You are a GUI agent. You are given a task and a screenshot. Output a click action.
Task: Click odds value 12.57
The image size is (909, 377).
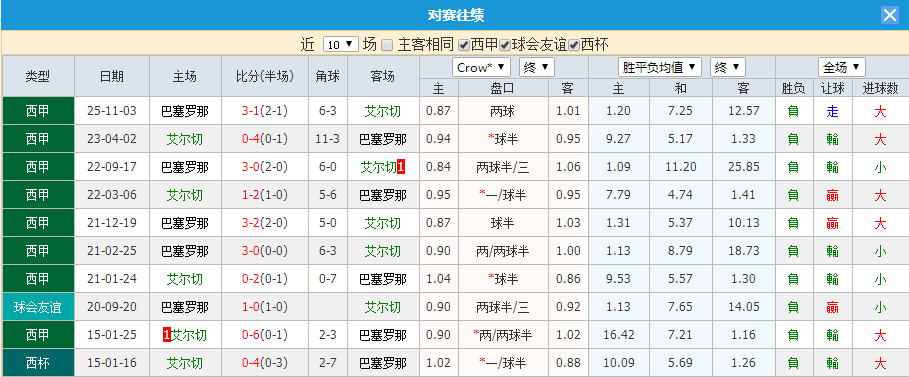(x=744, y=111)
